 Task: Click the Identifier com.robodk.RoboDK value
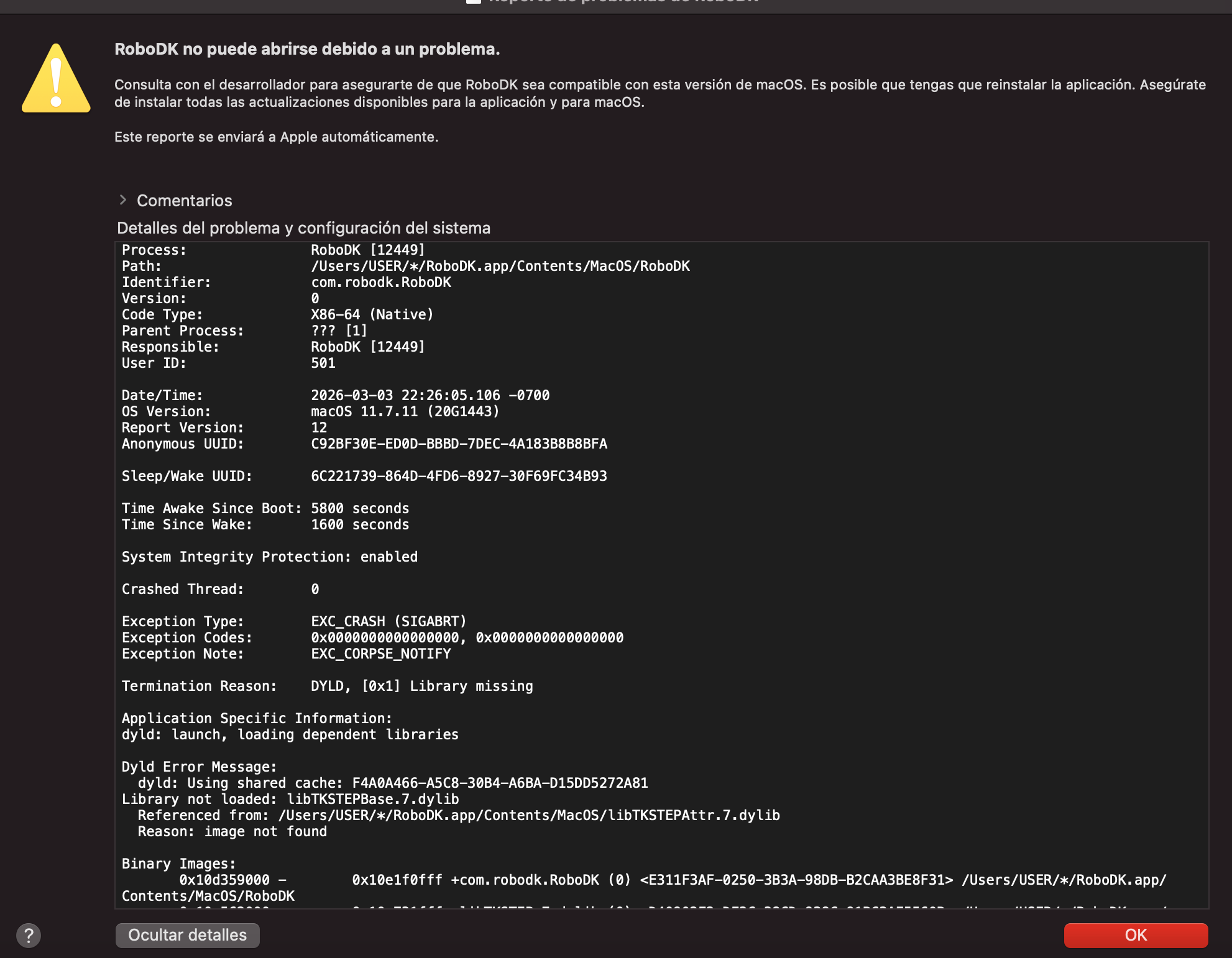(x=380, y=282)
